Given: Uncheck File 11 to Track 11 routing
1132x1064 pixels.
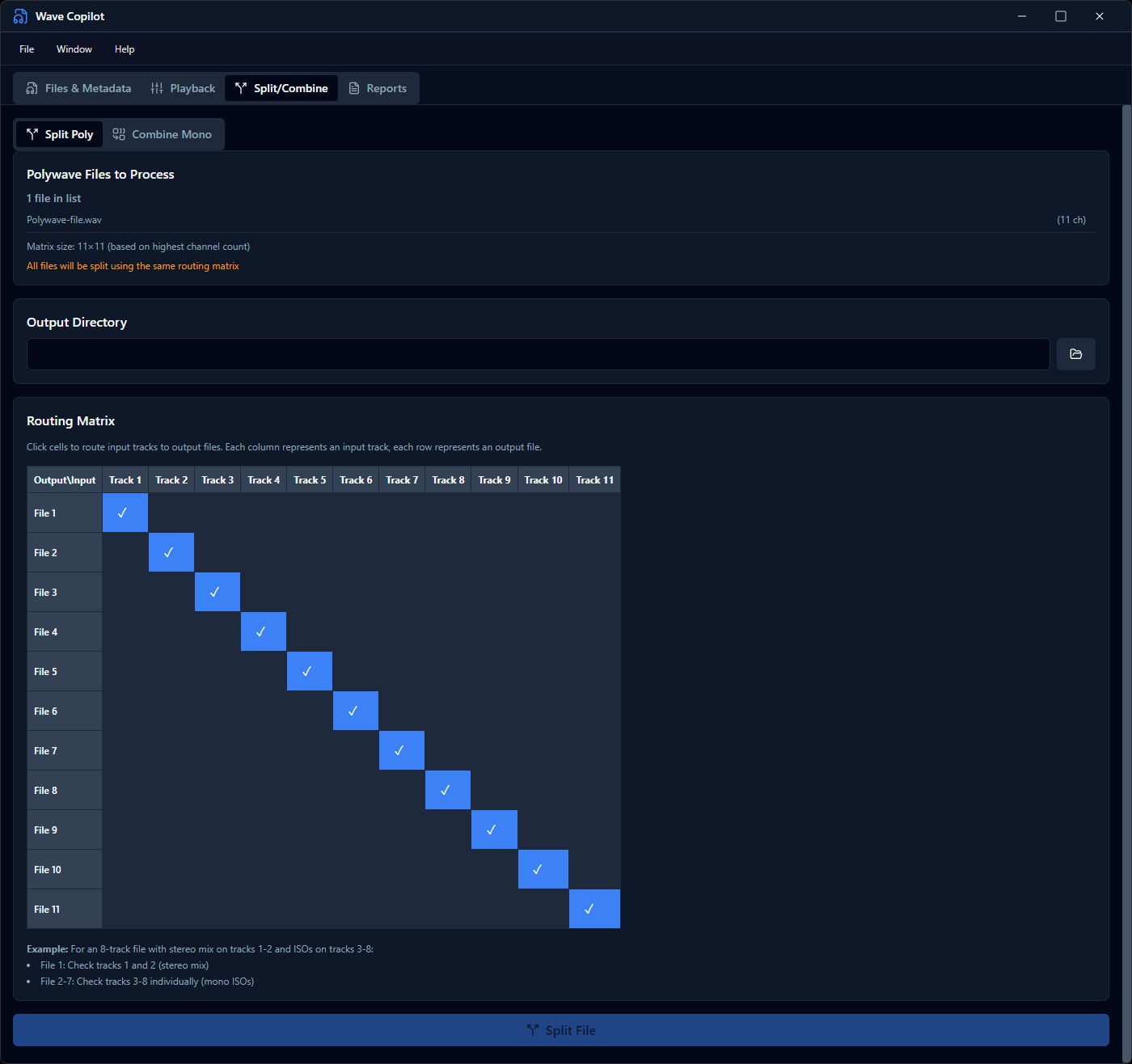Looking at the screenshot, I should [594, 909].
